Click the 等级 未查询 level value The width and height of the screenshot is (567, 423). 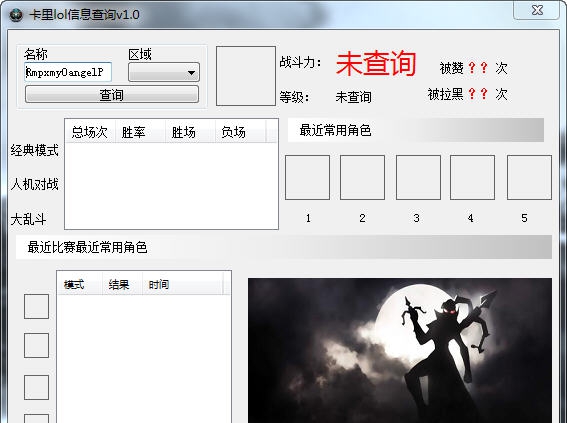click(353, 97)
